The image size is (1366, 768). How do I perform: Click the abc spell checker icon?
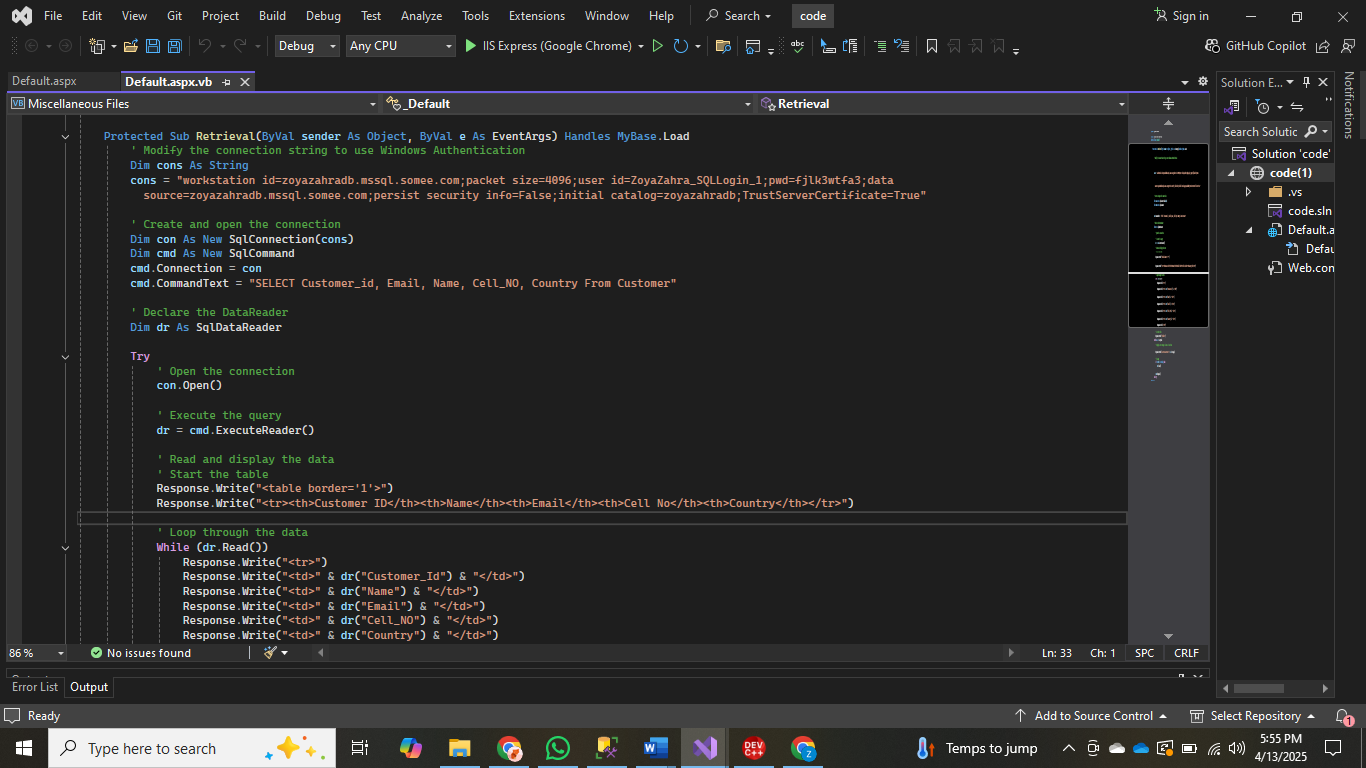pyautogui.click(x=797, y=46)
